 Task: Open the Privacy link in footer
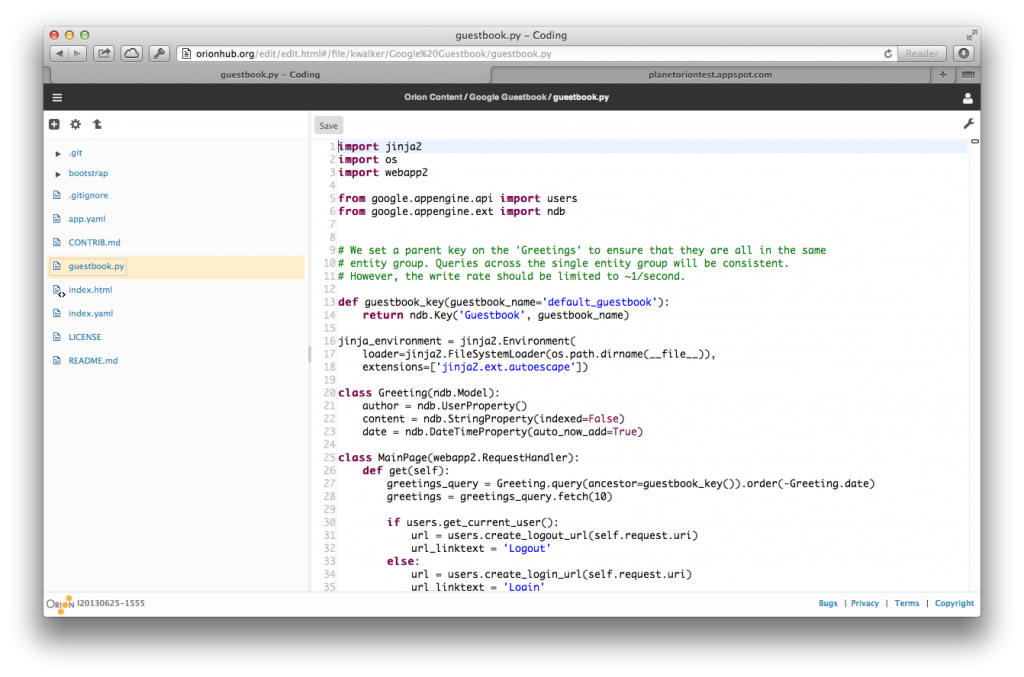tap(864, 603)
